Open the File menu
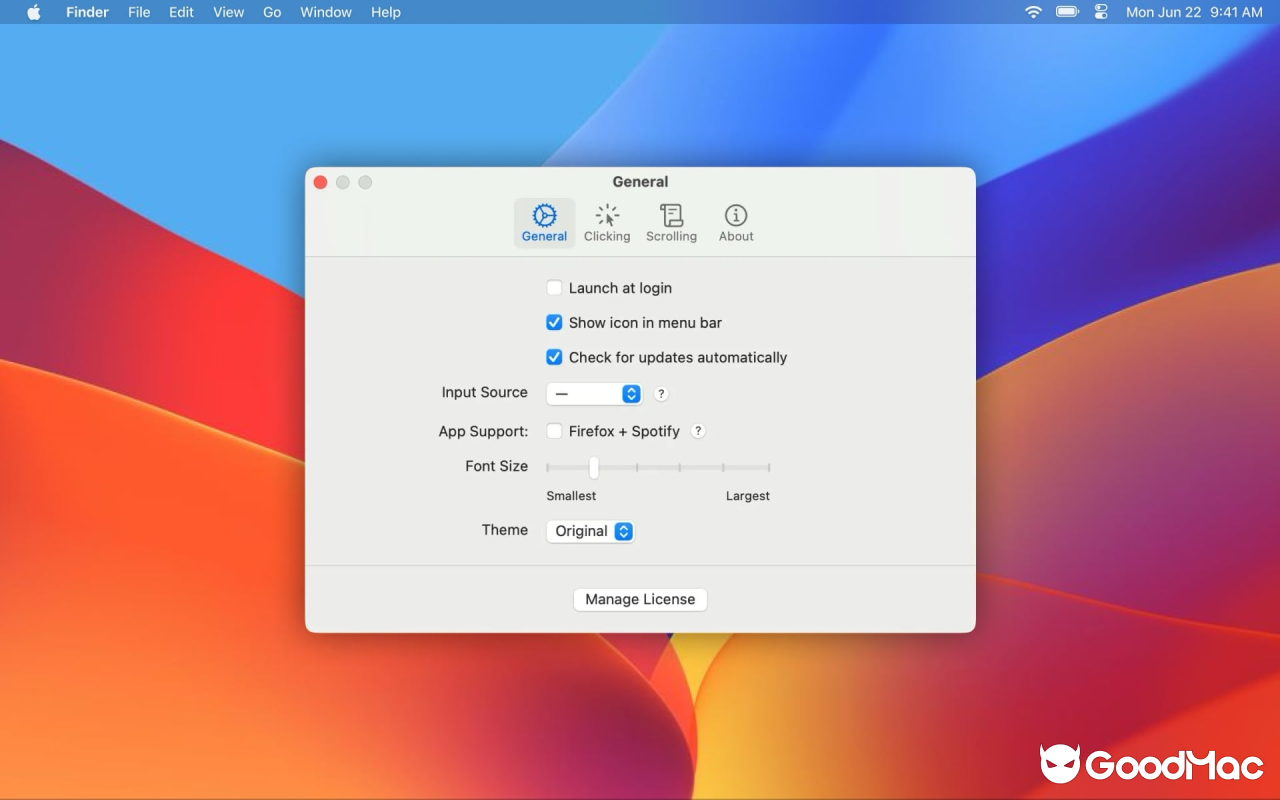The width and height of the screenshot is (1280, 800). 139,12
